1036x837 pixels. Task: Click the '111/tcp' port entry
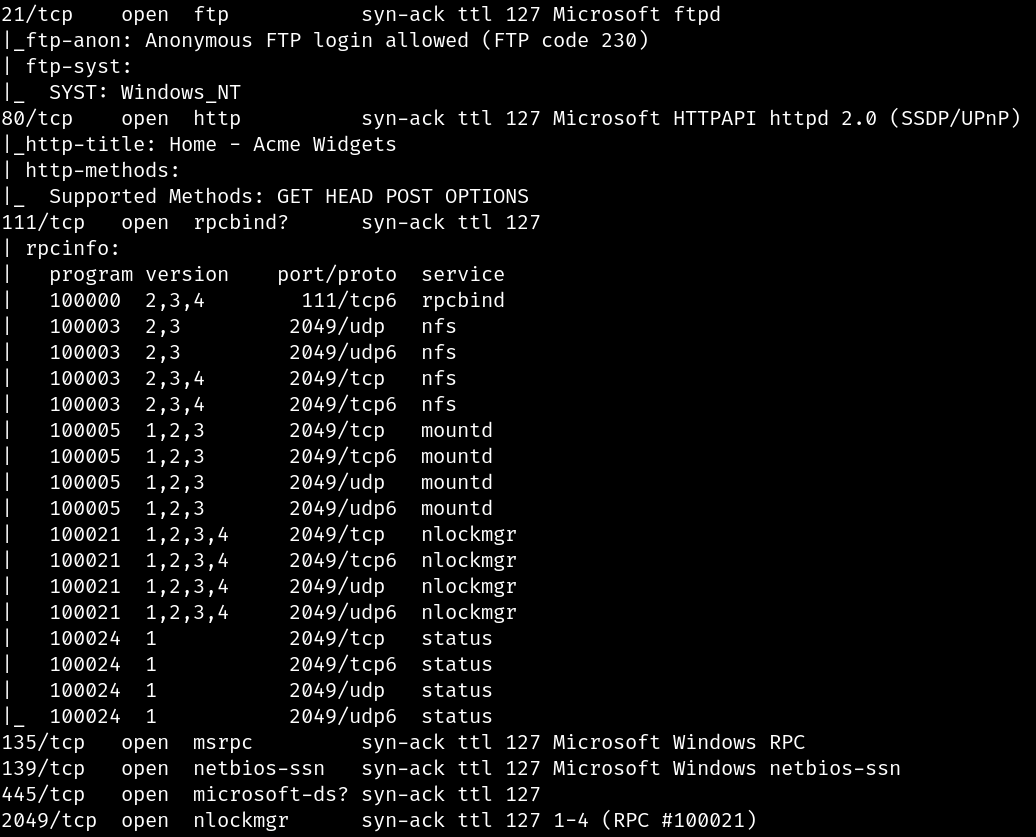[x=43, y=223]
